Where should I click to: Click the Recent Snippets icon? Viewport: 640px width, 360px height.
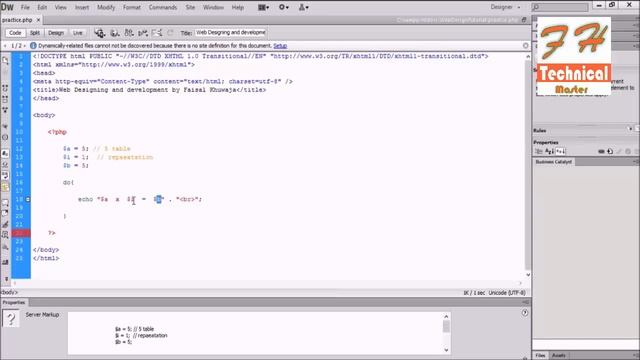tap(5, 235)
